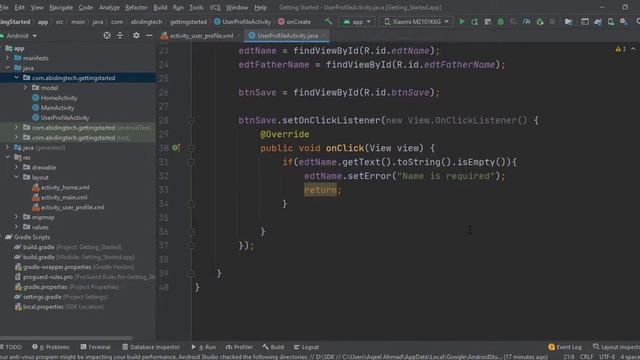Click the highlighted return keyword
This screenshot has width=640, height=360.
click(x=320, y=190)
